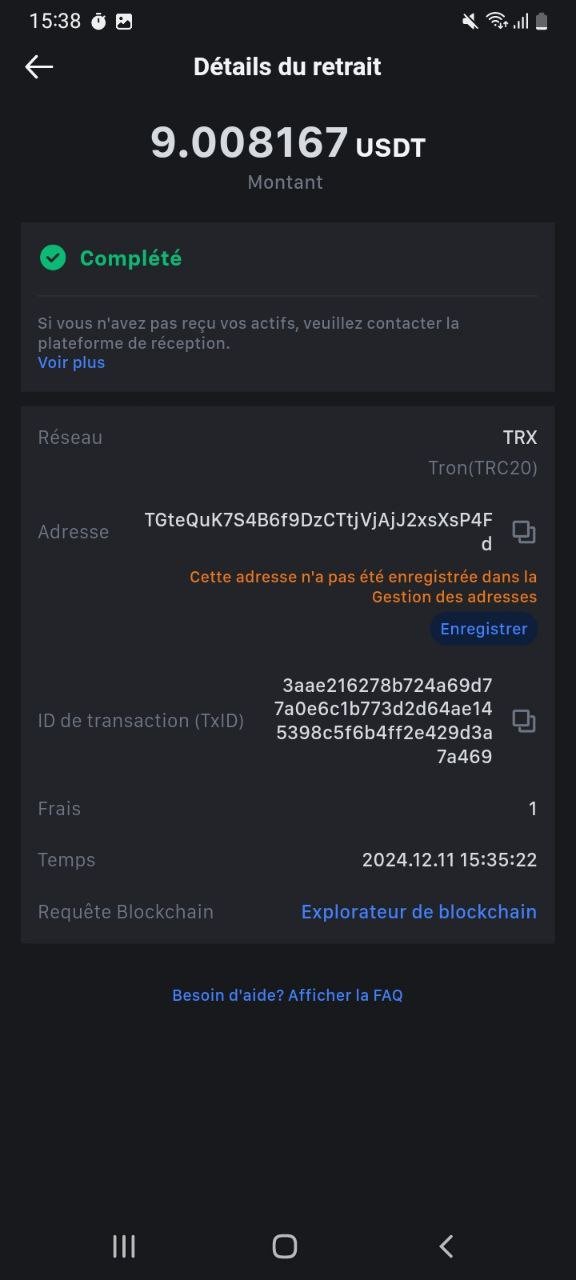This screenshot has height=1280, width=576.
Task: Tap the Android home button
Action: point(285,1245)
